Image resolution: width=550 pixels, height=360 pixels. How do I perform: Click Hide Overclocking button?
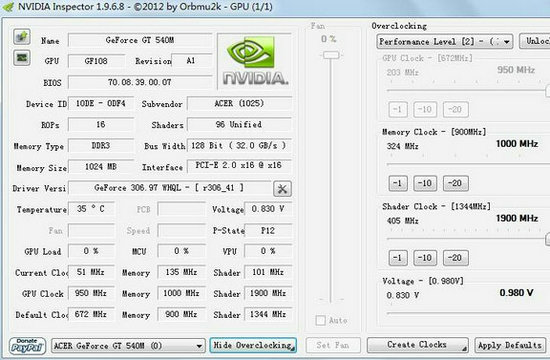click(253, 346)
